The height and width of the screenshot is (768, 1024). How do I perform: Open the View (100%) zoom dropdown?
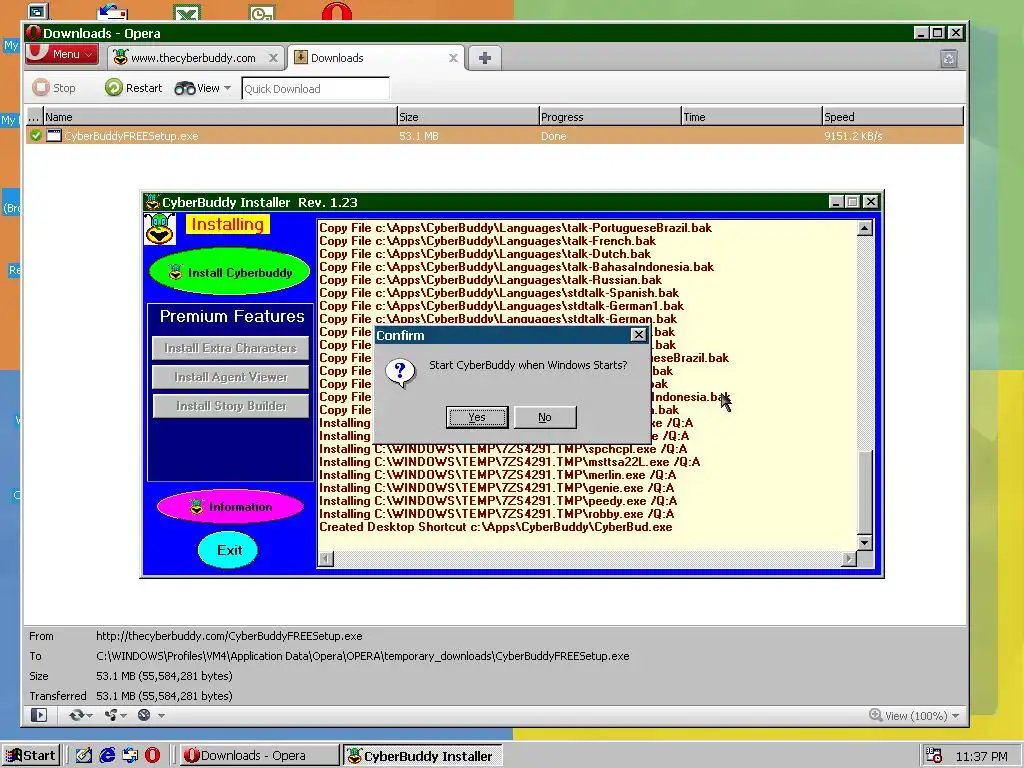click(914, 716)
